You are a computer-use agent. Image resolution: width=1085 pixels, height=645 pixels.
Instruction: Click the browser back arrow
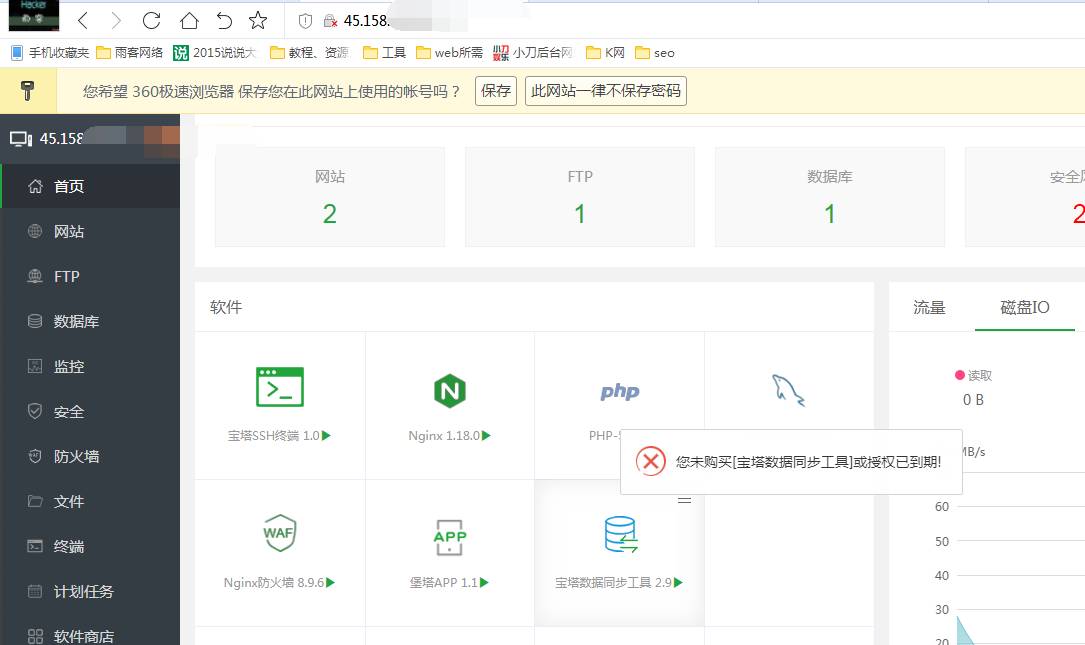click(83, 20)
